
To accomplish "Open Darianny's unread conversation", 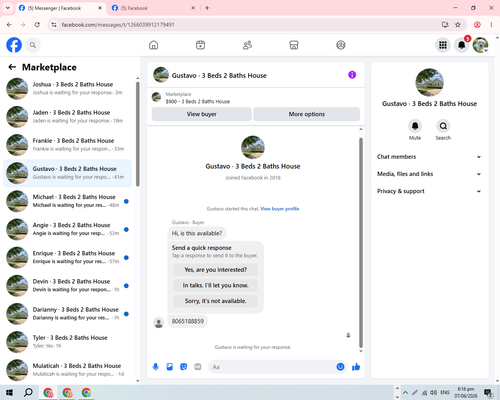I will (x=67, y=314).
